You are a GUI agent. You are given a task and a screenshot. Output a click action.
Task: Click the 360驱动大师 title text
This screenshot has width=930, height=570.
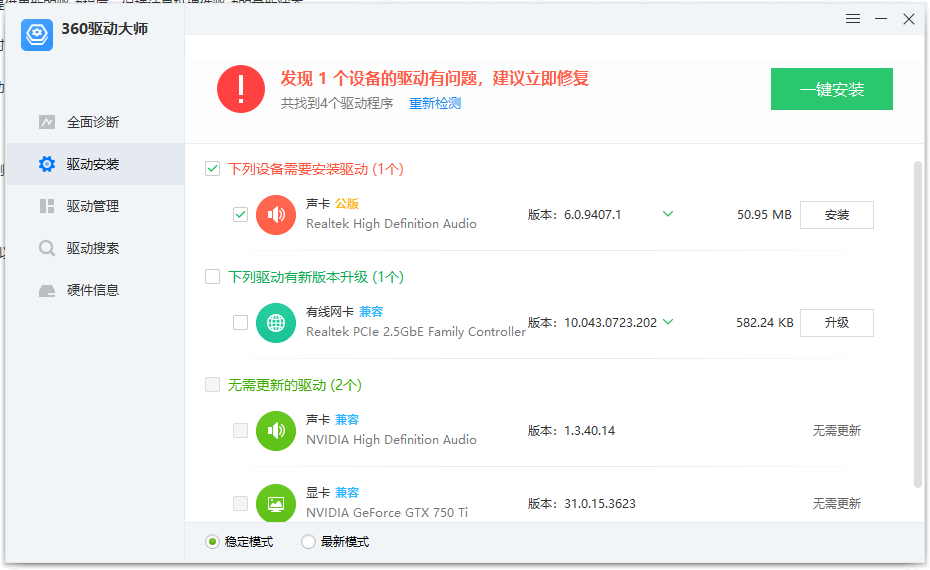(x=104, y=28)
